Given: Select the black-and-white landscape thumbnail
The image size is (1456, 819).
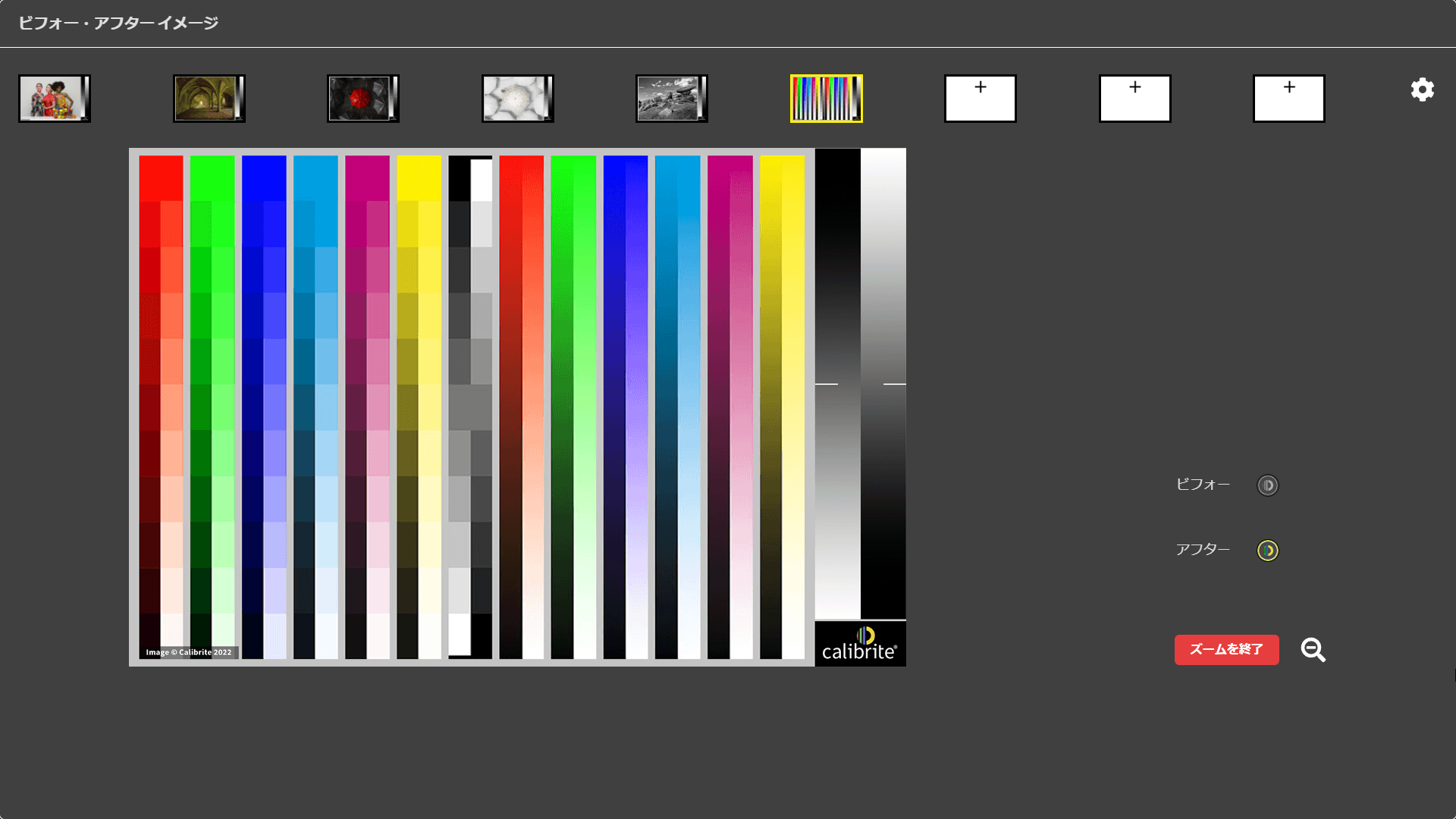Looking at the screenshot, I should click(671, 99).
